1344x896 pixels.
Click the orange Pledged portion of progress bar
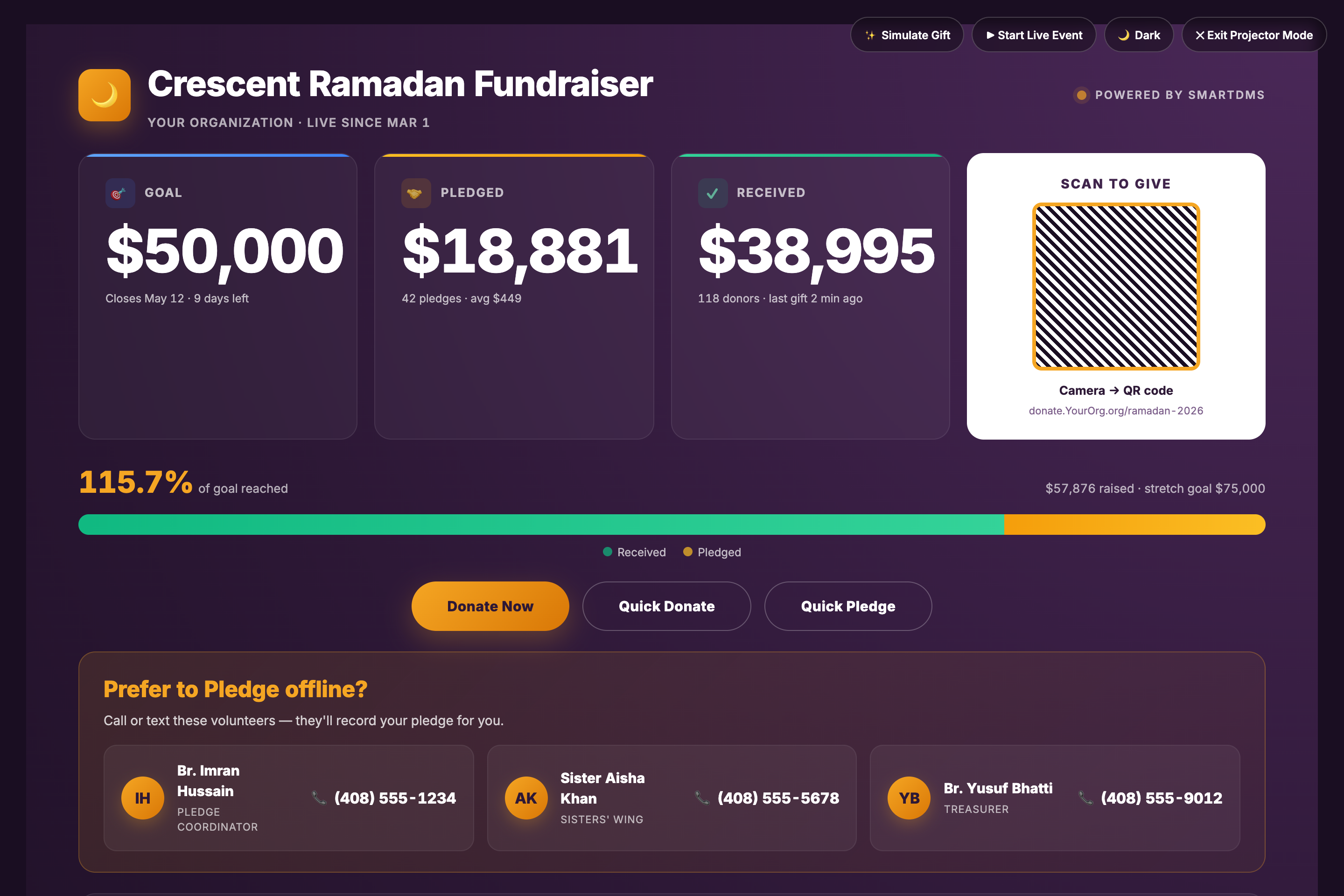pos(1135,525)
